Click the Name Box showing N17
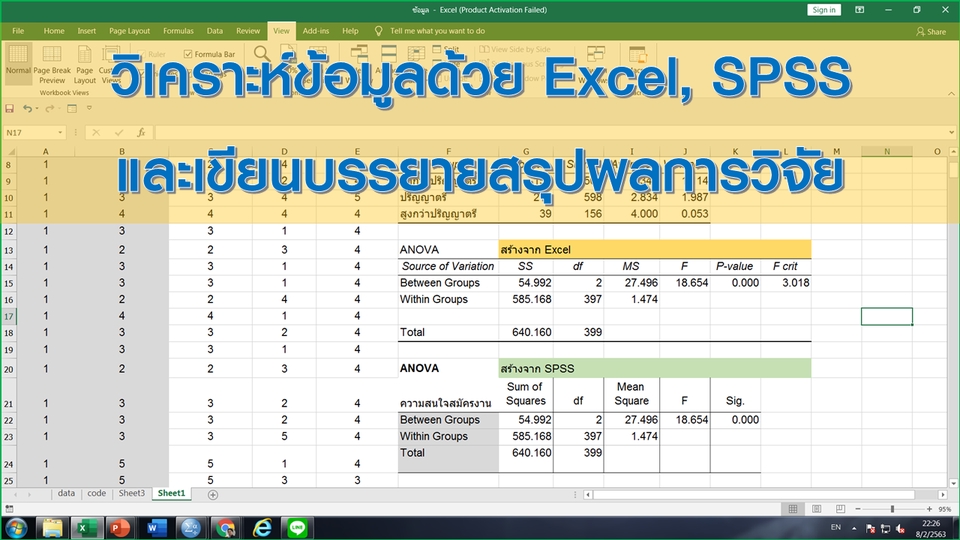 pos(29,132)
